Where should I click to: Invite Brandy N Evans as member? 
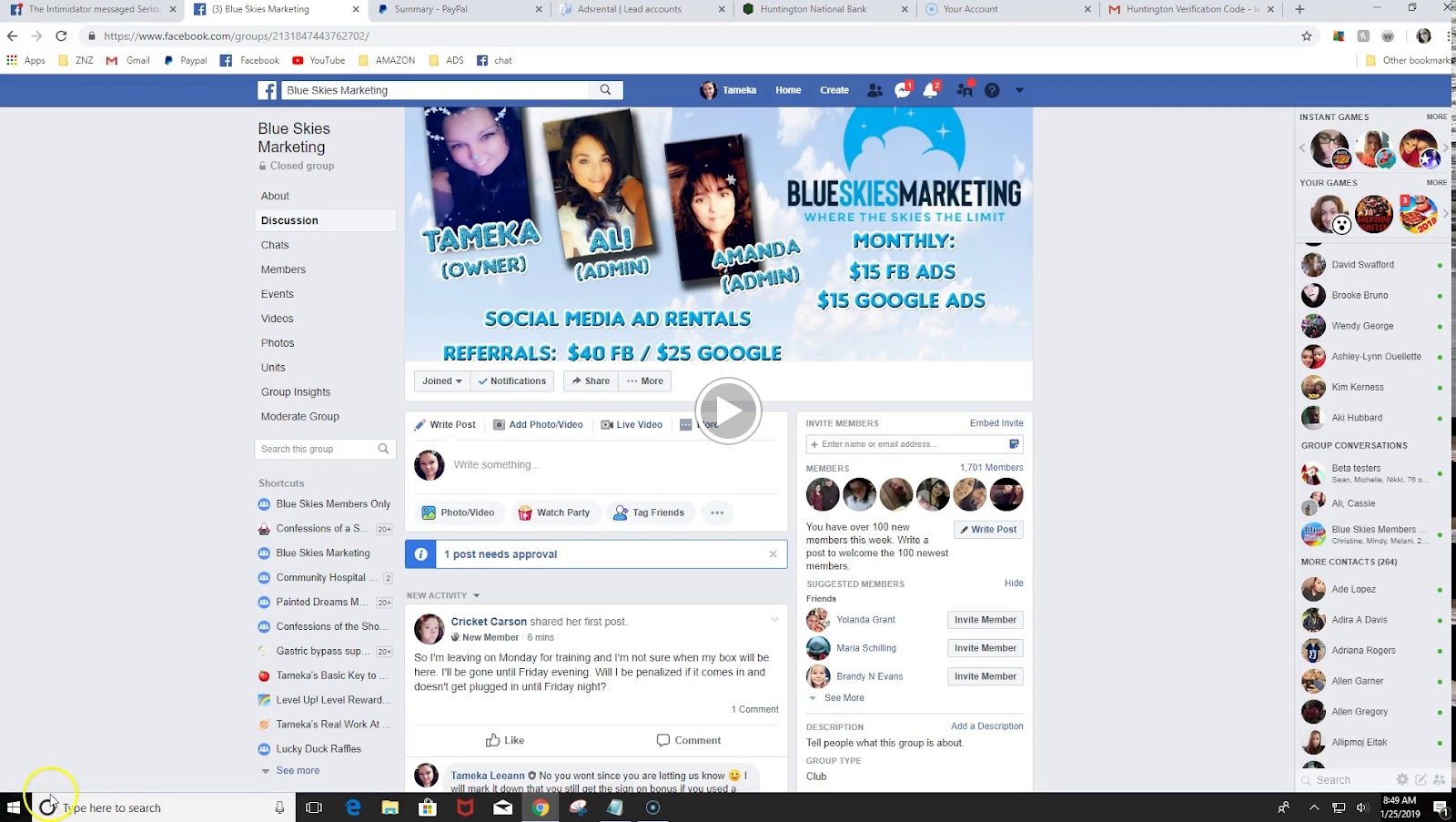(x=985, y=676)
